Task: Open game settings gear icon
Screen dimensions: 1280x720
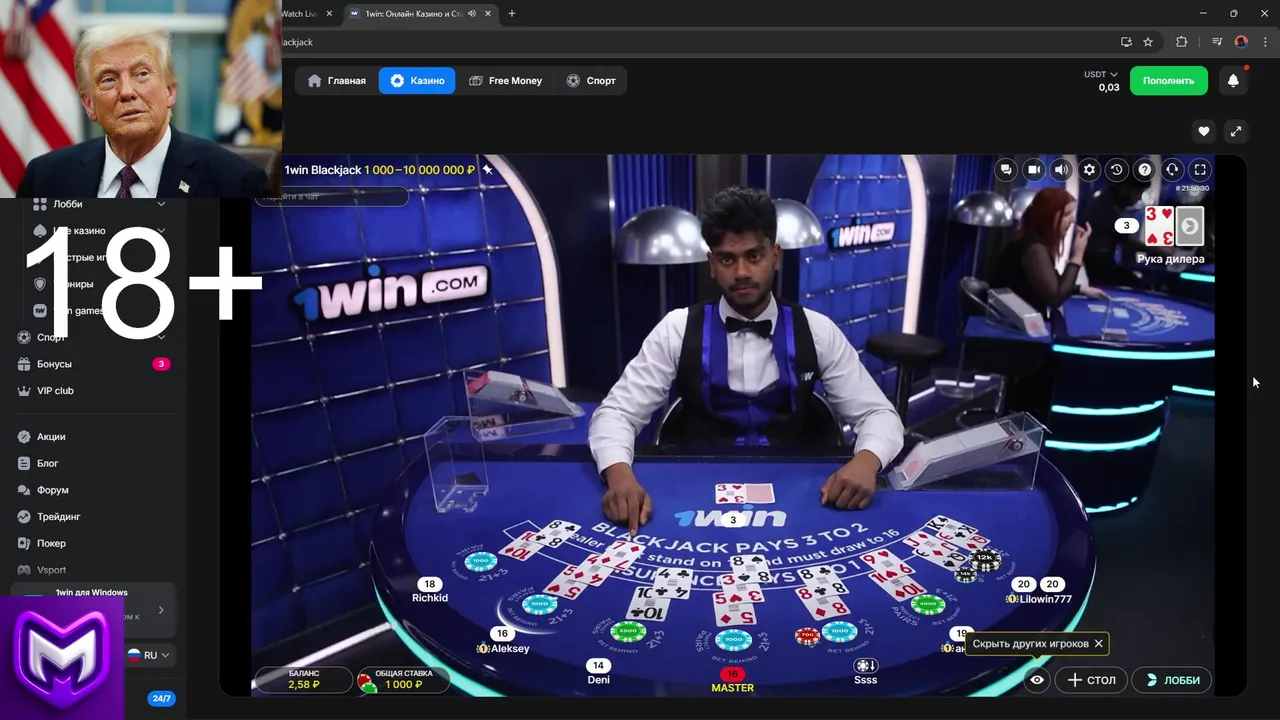Action: coord(1090,170)
